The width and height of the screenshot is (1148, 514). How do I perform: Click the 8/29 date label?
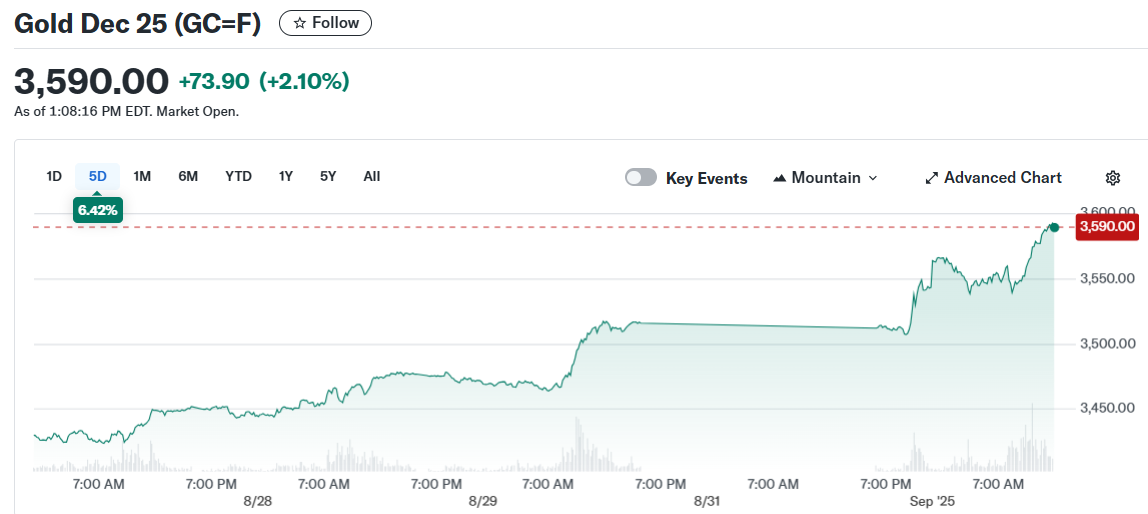482,502
